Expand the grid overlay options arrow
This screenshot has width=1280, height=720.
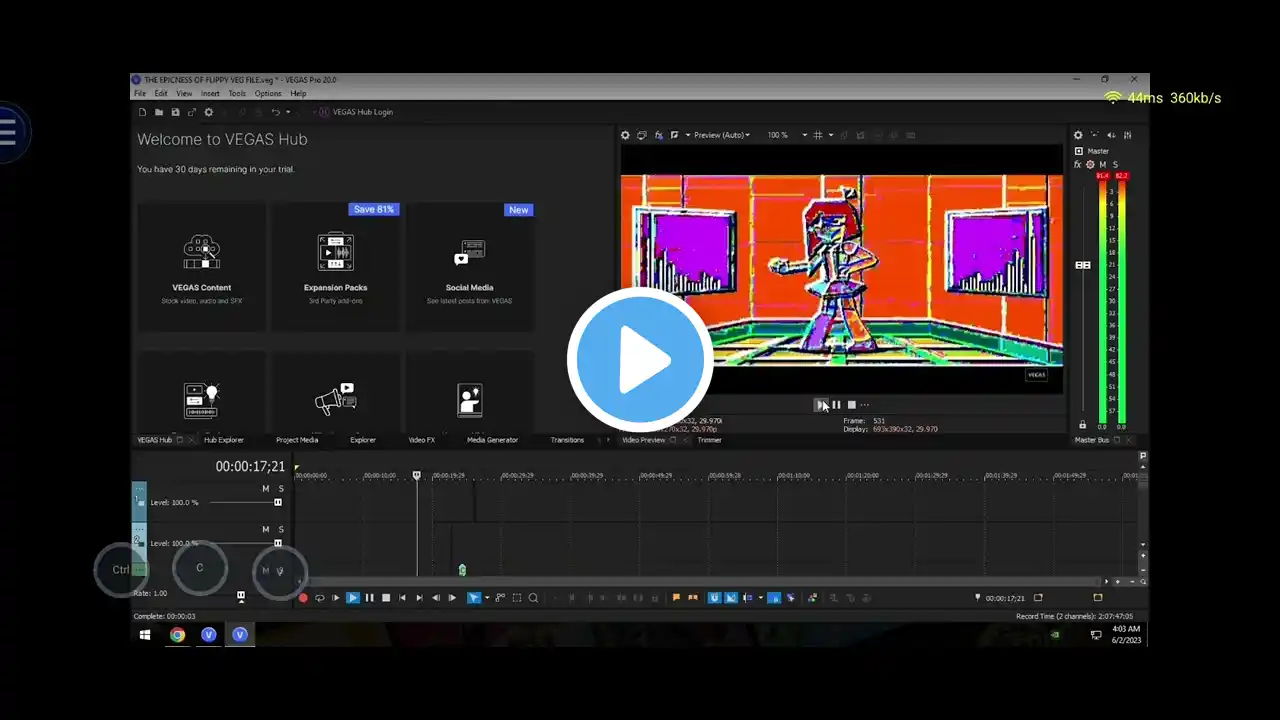830,135
